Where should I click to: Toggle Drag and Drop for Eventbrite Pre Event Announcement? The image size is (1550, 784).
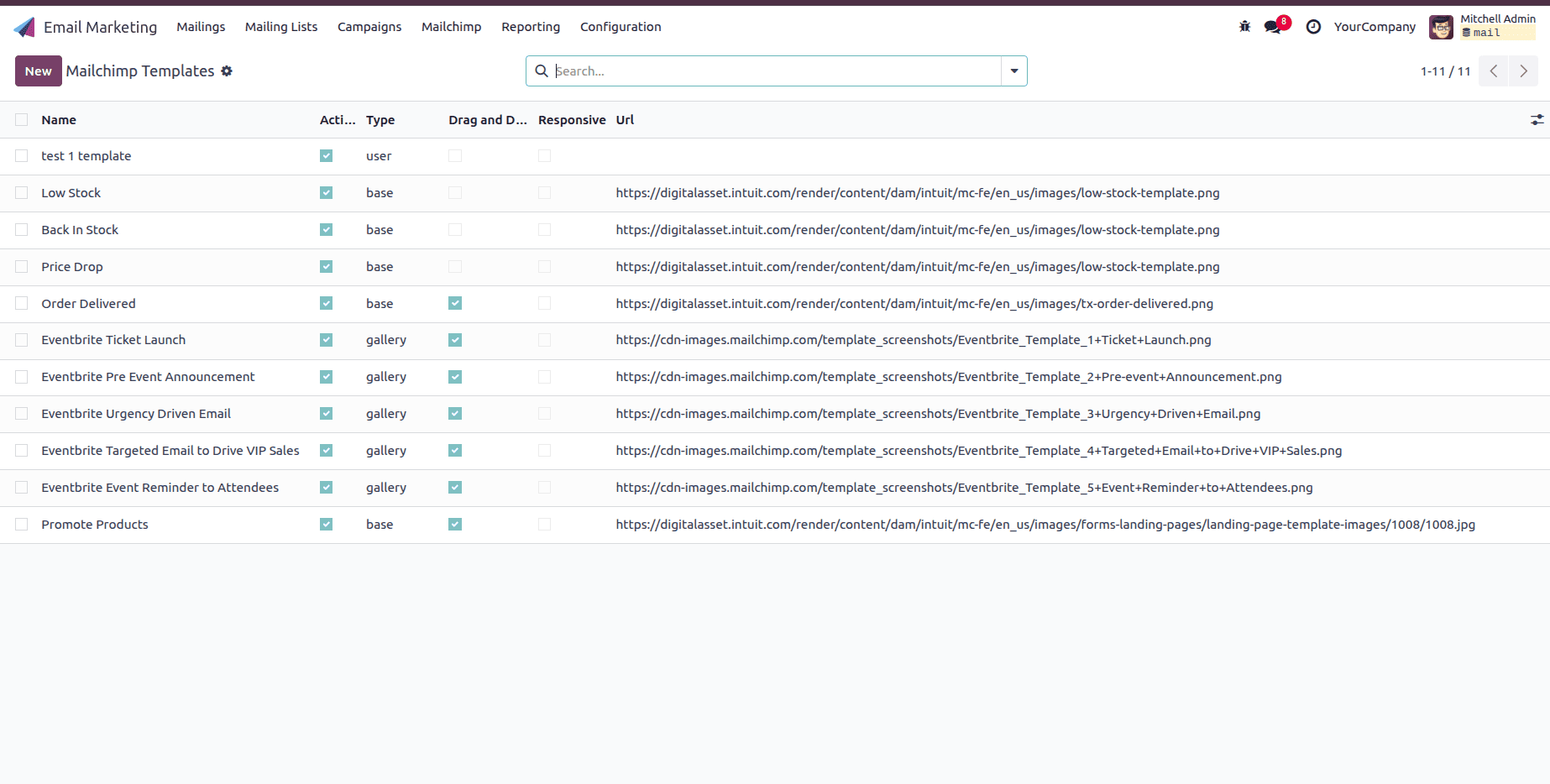click(x=455, y=377)
